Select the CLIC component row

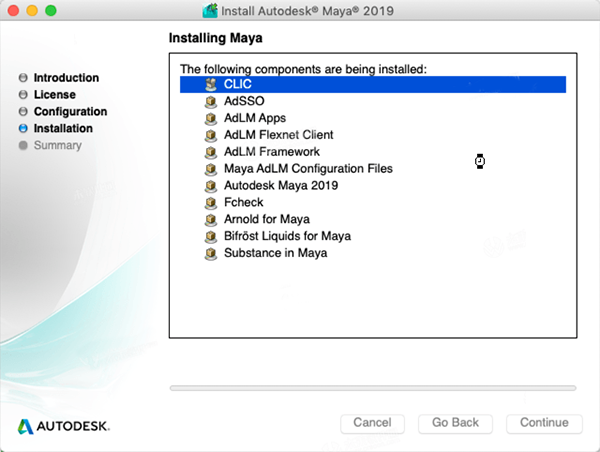[x=373, y=84]
